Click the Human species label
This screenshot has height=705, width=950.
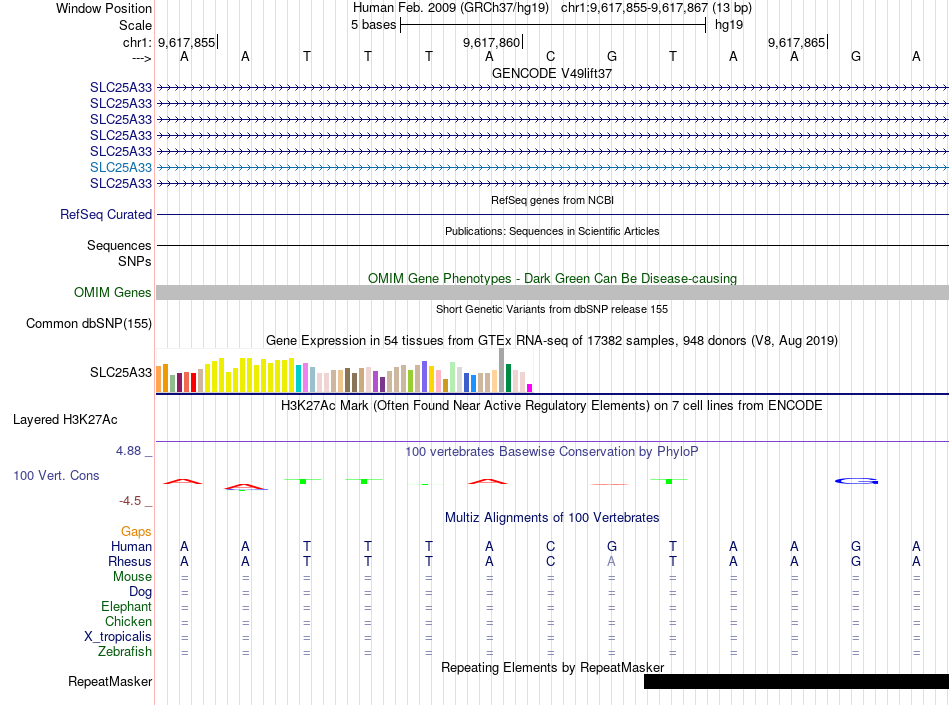pyautogui.click(x=131, y=546)
